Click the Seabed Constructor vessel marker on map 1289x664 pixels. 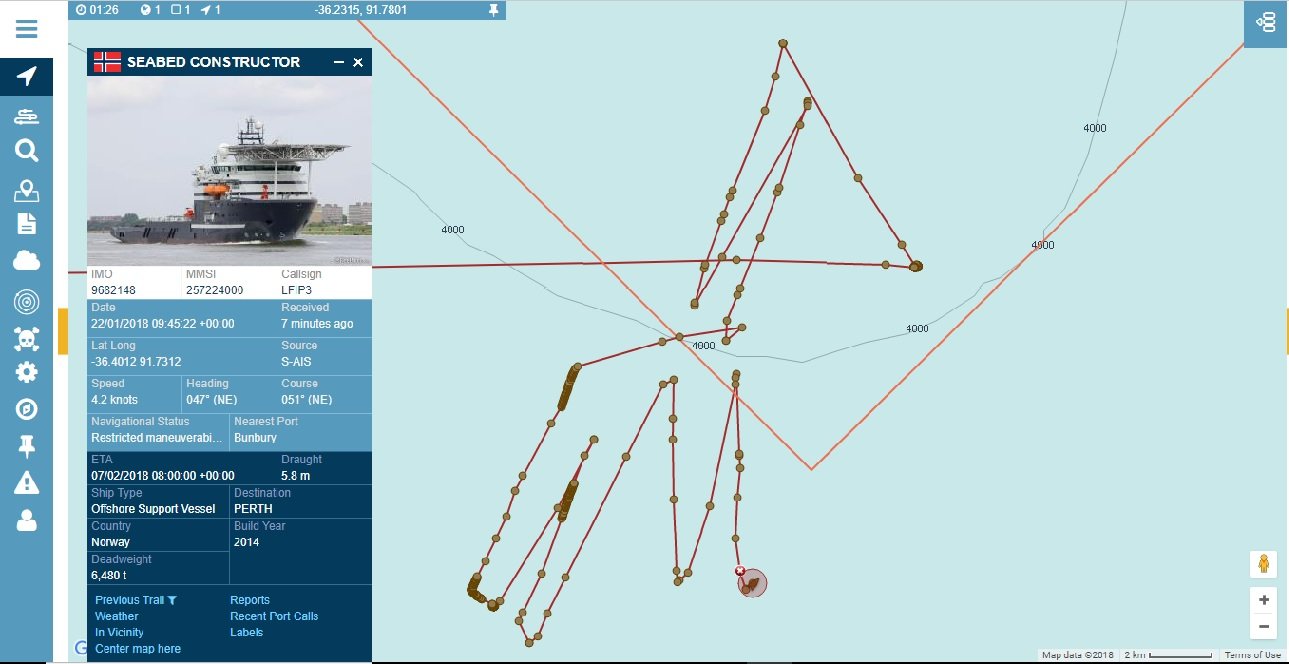[x=752, y=583]
